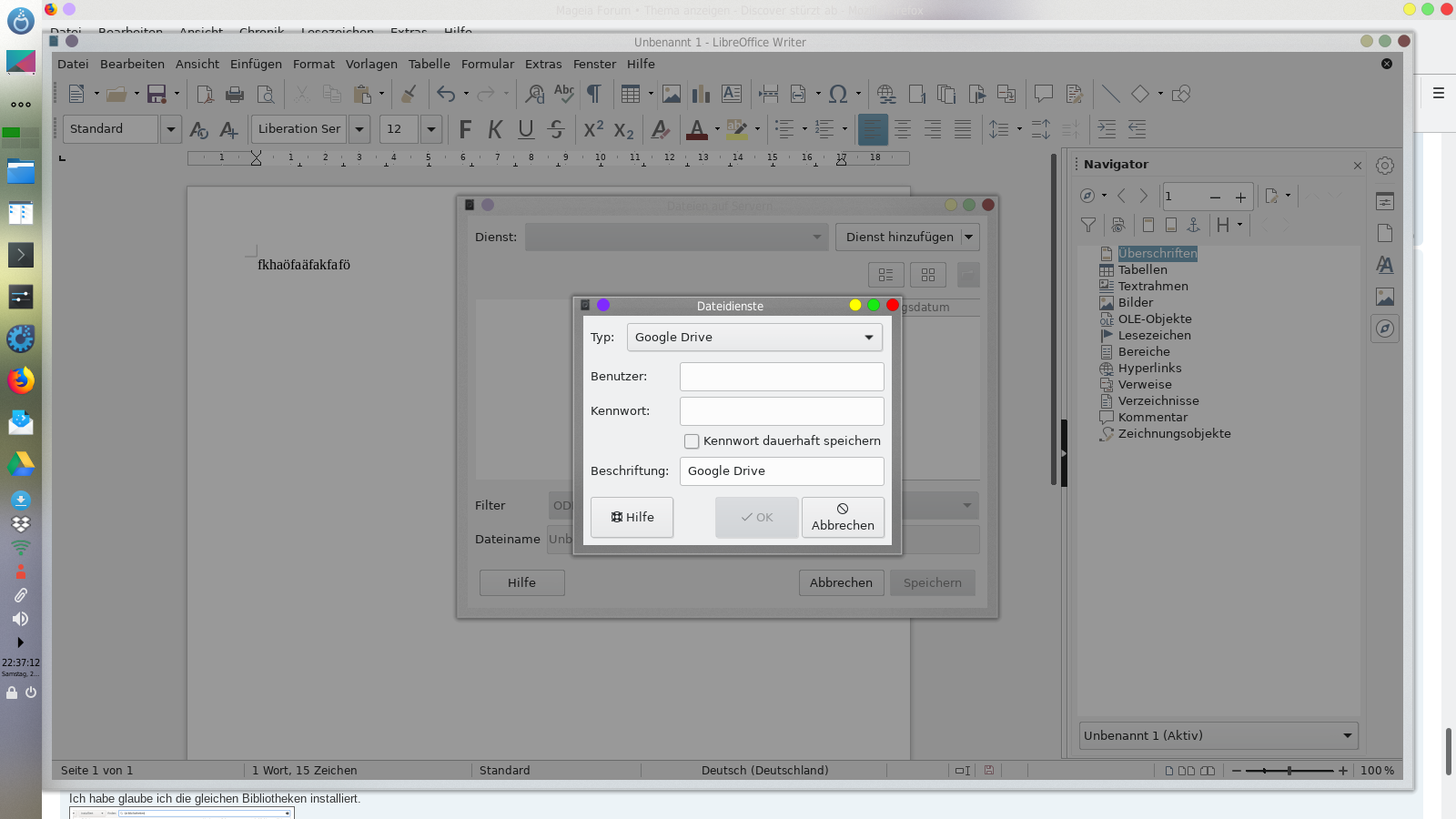Toggle Strikethrough formatting
The width and height of the screenshot is (1456, 819).
click(556, 129)
